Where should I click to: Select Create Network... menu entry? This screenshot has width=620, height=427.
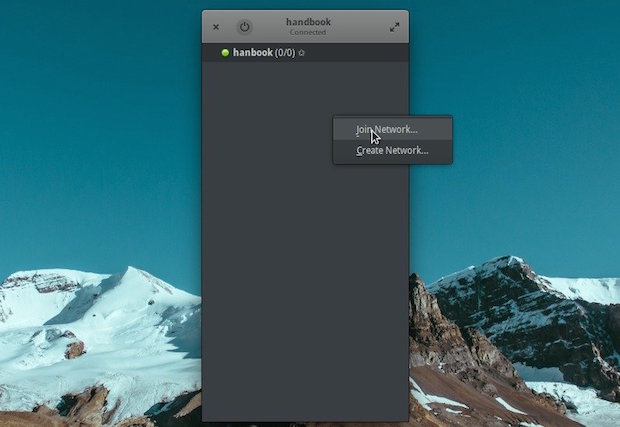pyautogui.click(x=393, y=151)
